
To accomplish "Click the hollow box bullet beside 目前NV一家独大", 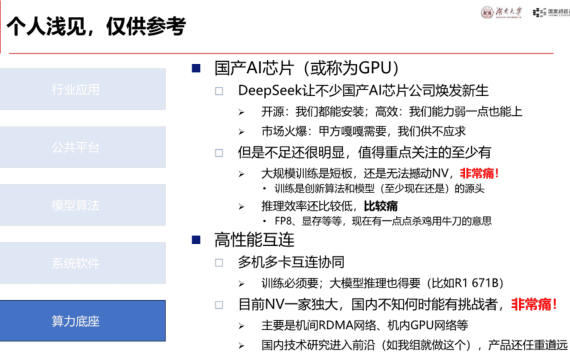I will point(219,305).
